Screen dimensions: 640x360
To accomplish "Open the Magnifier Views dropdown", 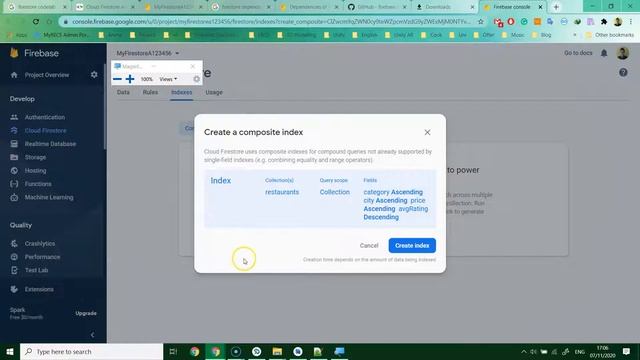I will point(168,79).
